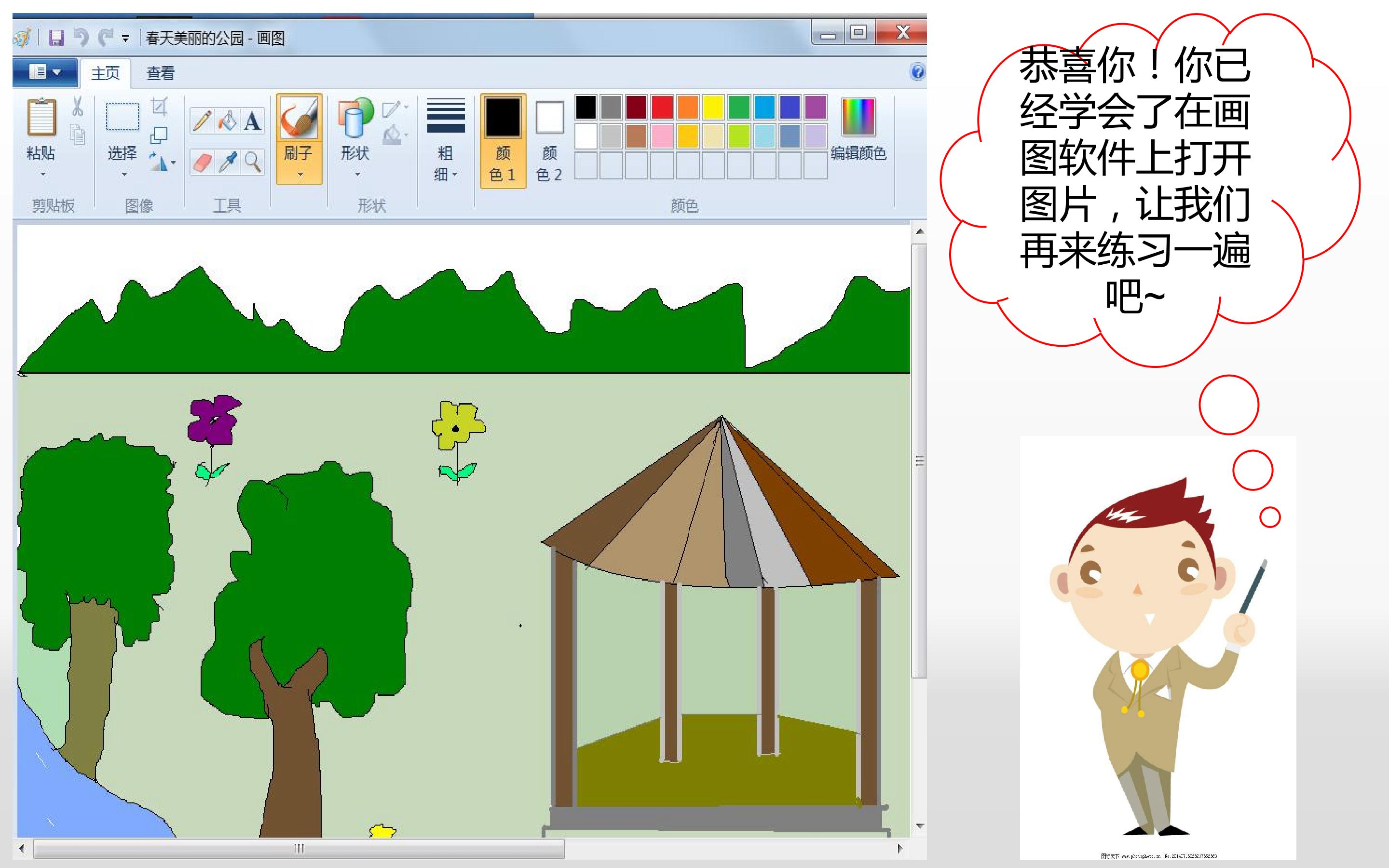The image size is (1389, 868).
Task: Click the horizontal scrollbar thumb
Action: 299,849
